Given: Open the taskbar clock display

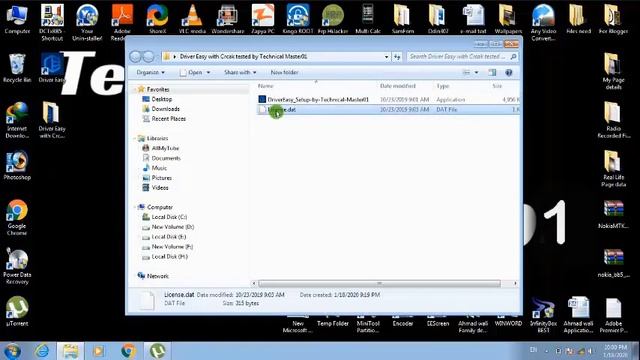Looking at the screenshot, I should point(616,351).
